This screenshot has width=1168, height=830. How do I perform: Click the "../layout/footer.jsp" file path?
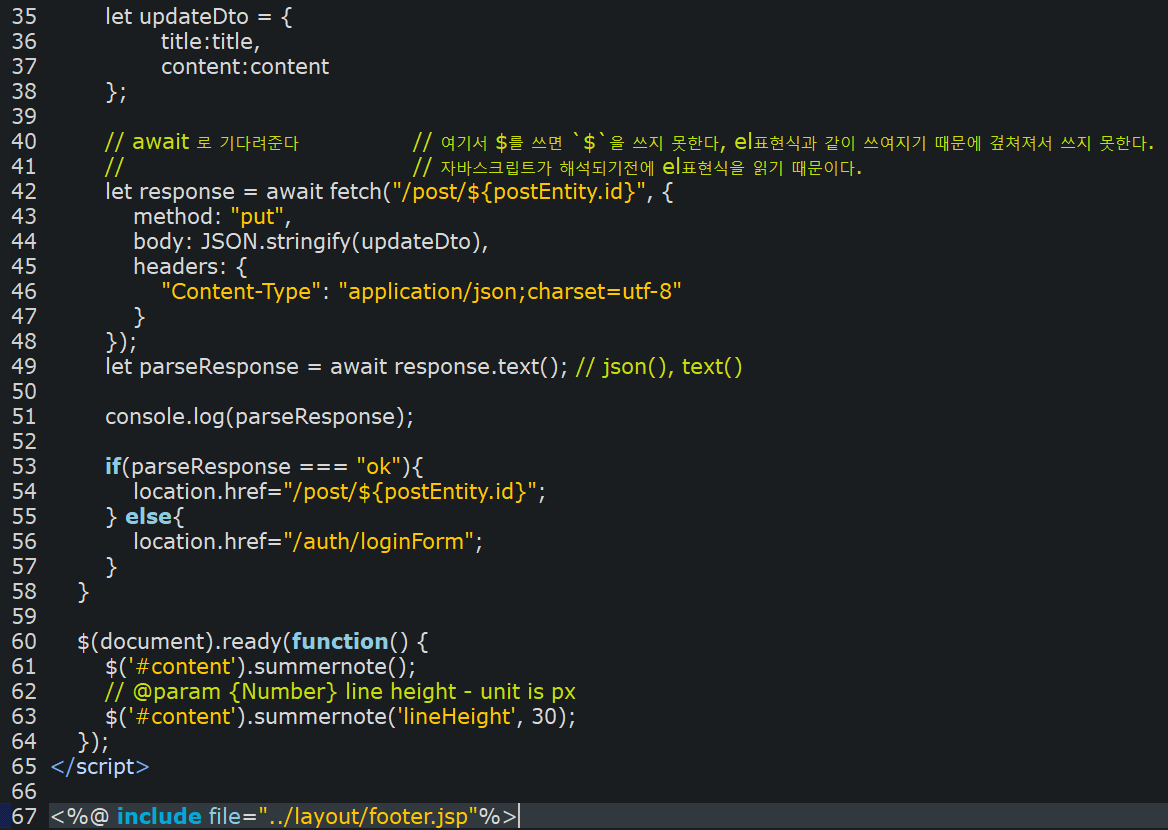[368, 817]
